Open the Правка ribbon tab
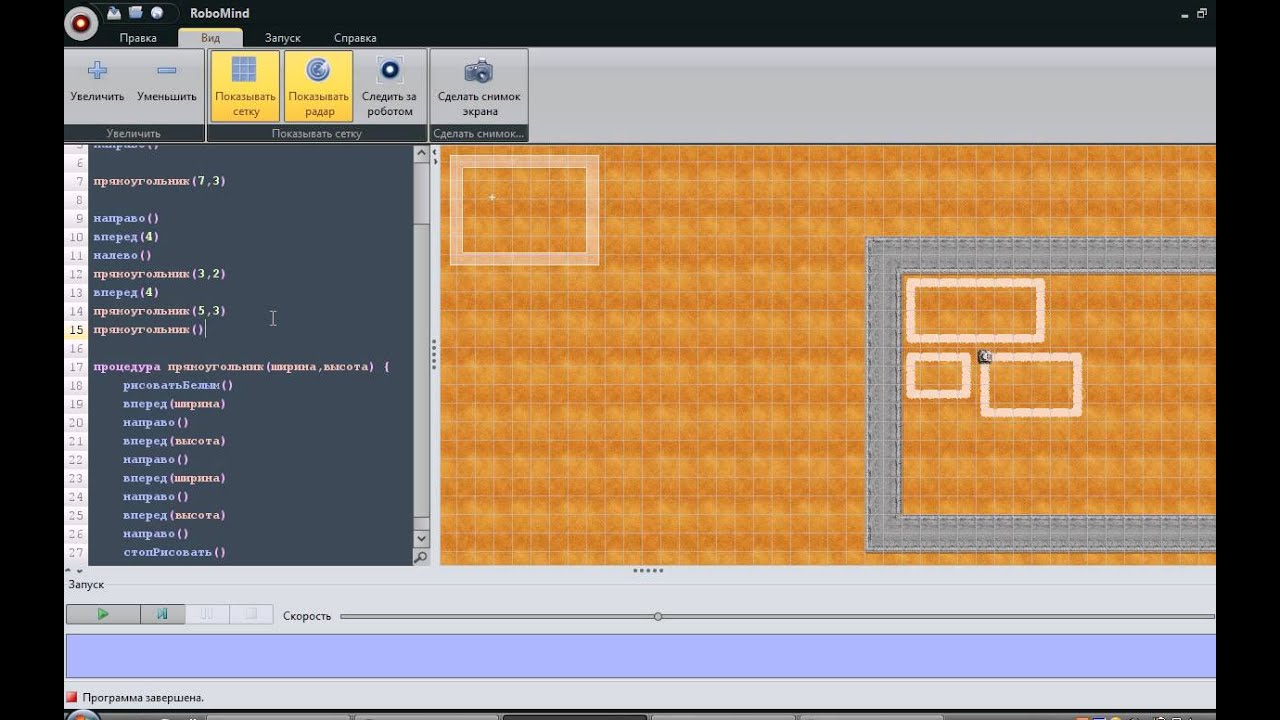Screen dimensions: 1280x720 (x=138, y=38)
